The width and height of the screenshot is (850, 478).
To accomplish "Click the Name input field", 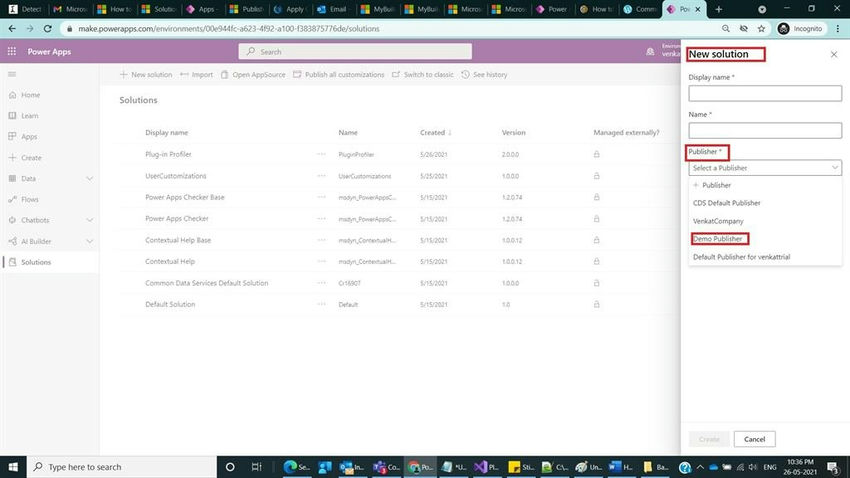I will click(765, 131).
